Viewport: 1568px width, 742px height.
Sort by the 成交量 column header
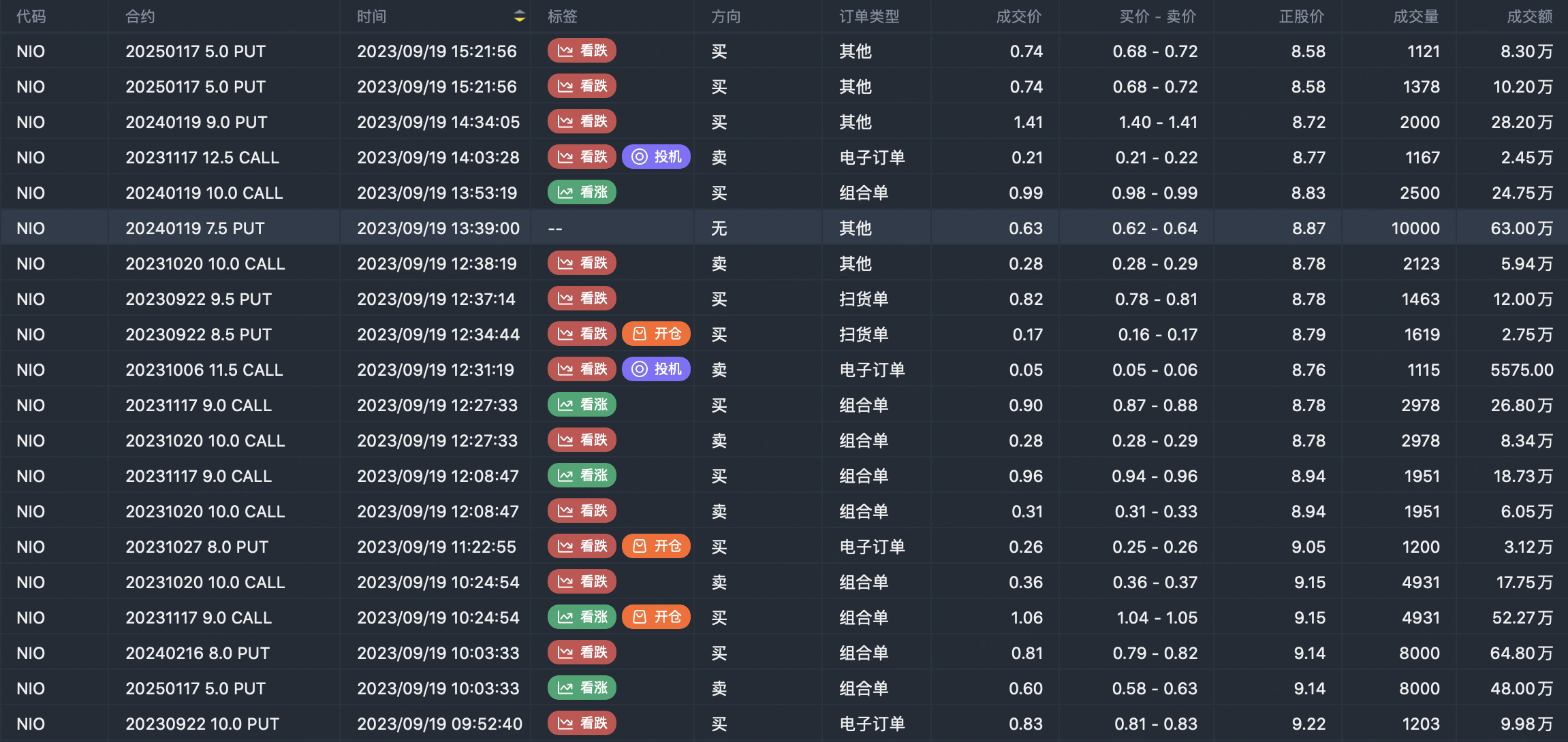click(1415, 16)
